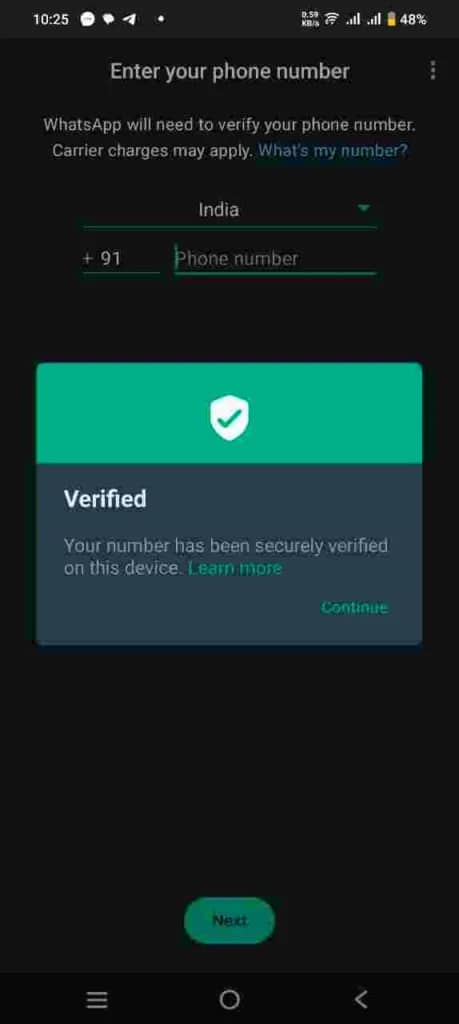Open the recent apps menu icon

97,999
